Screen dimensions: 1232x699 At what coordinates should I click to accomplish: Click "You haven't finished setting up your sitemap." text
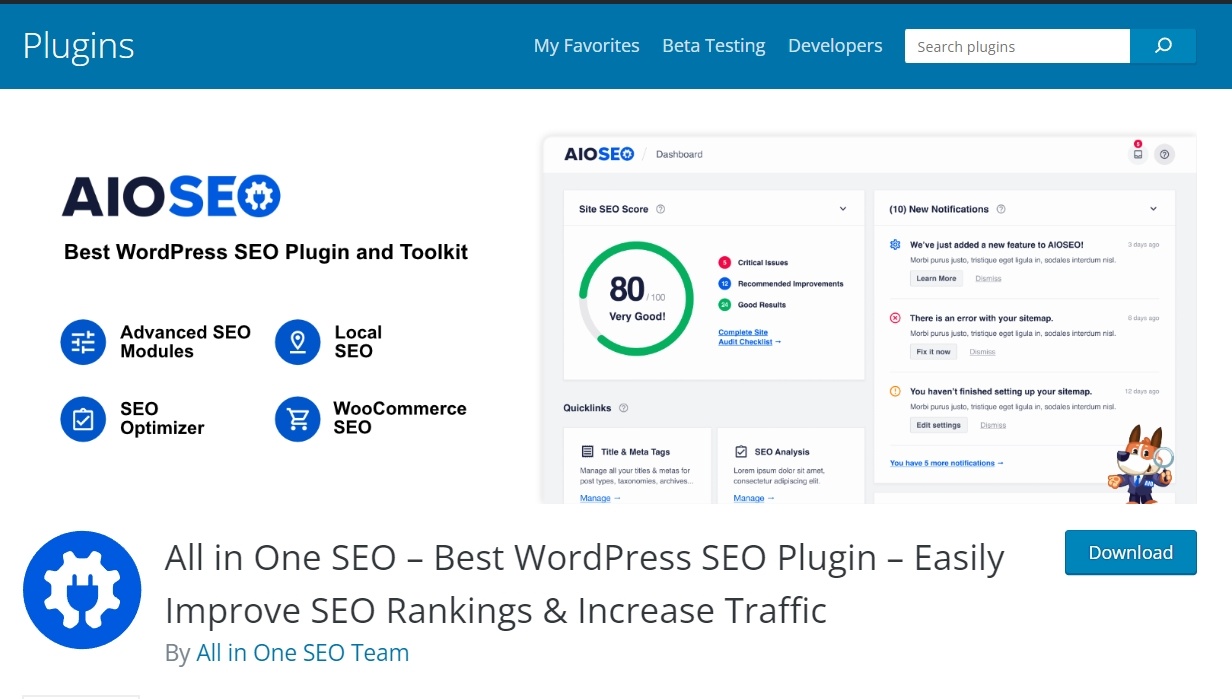tap(1001, 391)
